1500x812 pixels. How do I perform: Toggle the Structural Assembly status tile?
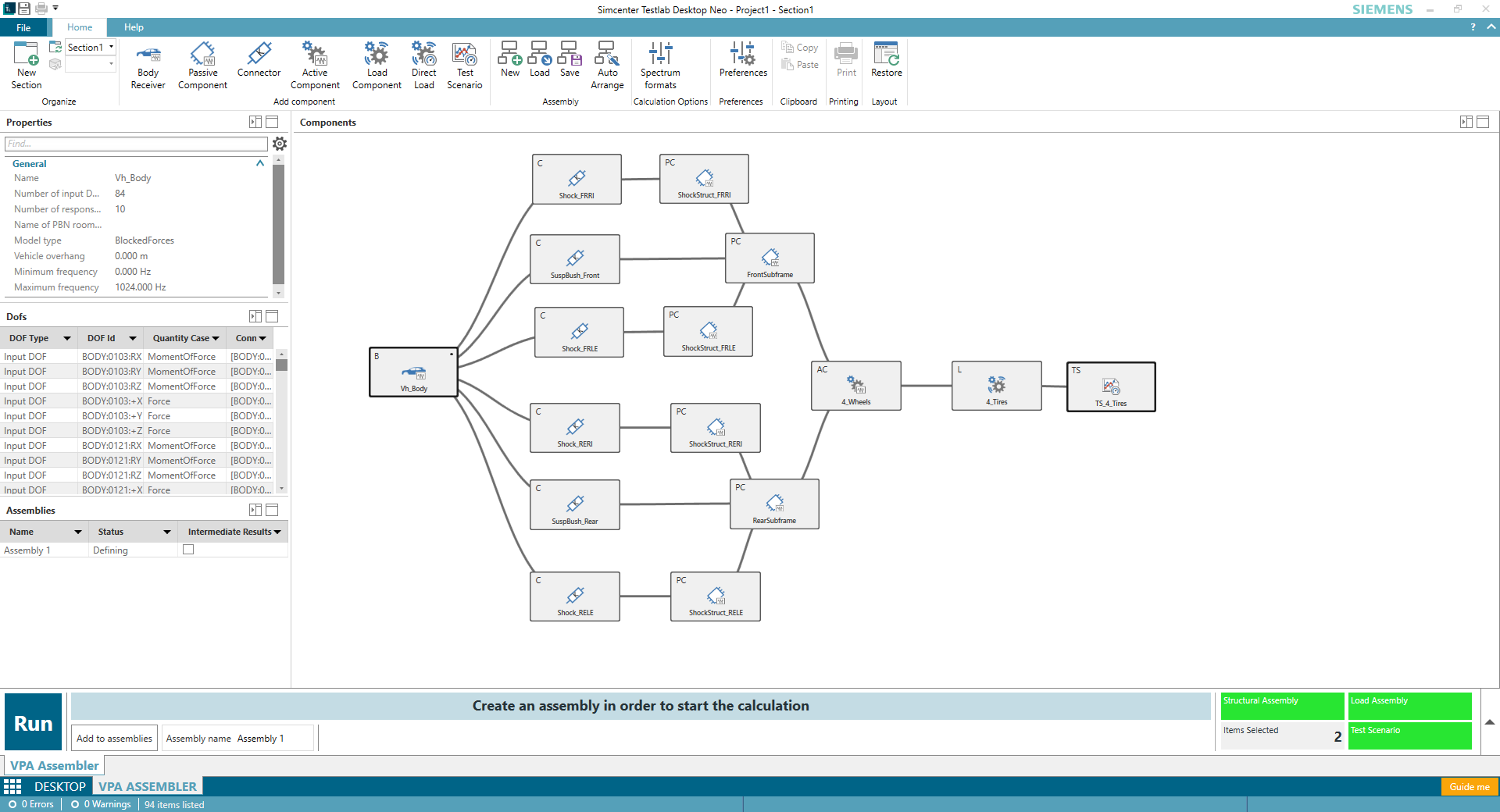click(x=1282, y=706)
